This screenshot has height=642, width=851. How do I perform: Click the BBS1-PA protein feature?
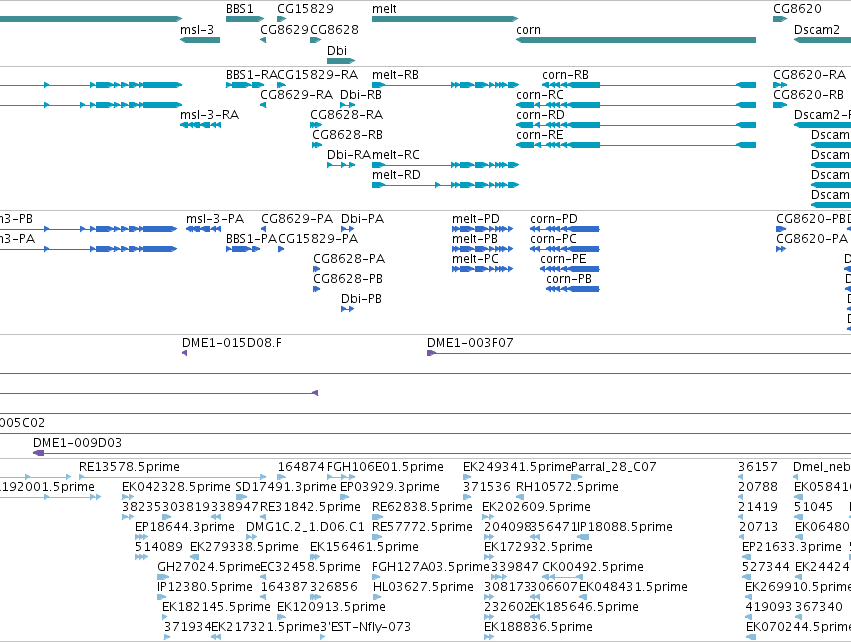(x=243, y=249)
